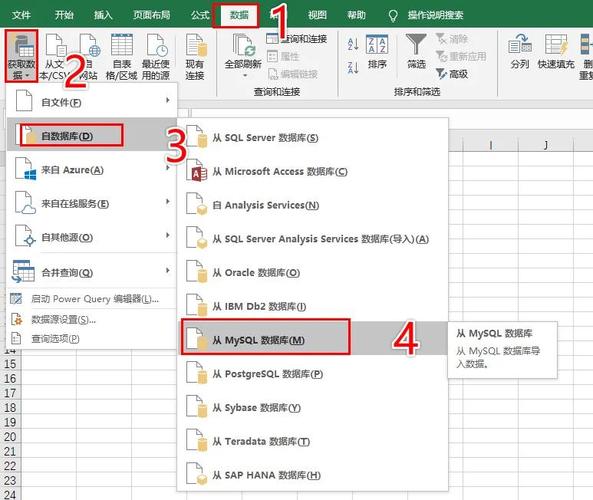Image resolution: width=593 pixels, height=500 pixels.
Task: Choose 从 PostgreSQL 数据库(P)
Action: [313, 374]
